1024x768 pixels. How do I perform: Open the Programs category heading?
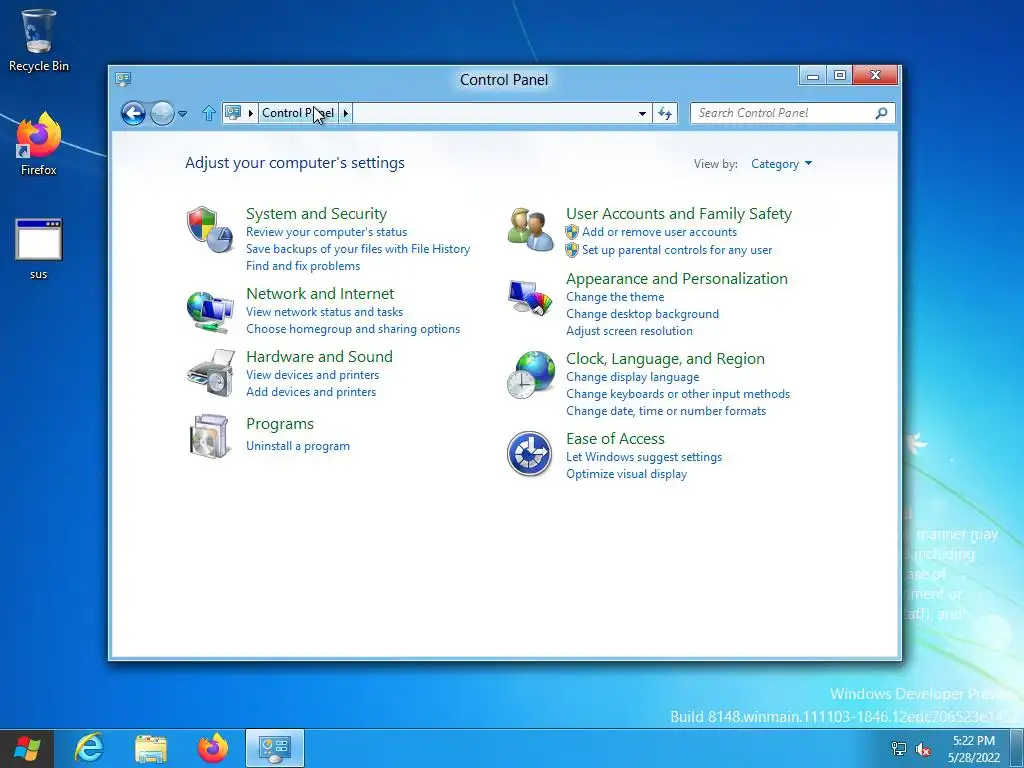[280, 424]
